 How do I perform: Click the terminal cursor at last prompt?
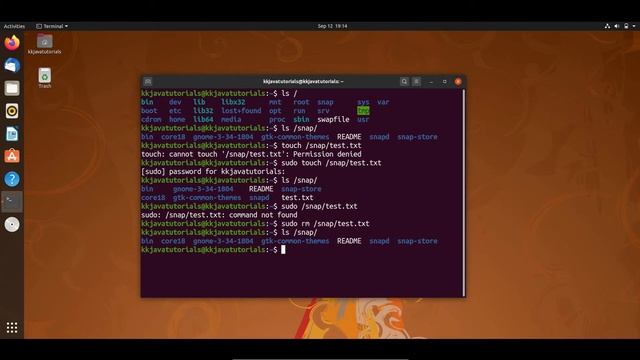(283, 249)
